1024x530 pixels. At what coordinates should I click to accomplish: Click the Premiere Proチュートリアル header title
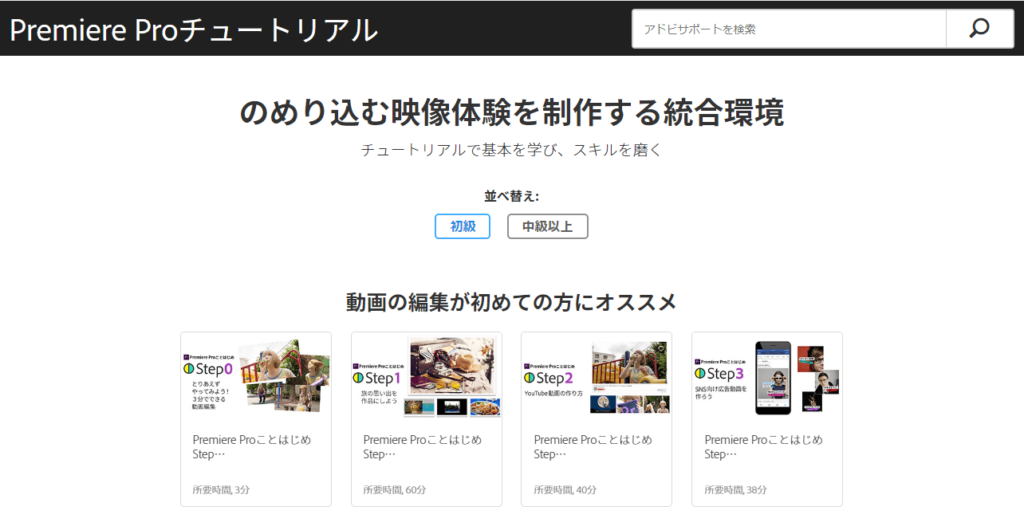[194, 30]
